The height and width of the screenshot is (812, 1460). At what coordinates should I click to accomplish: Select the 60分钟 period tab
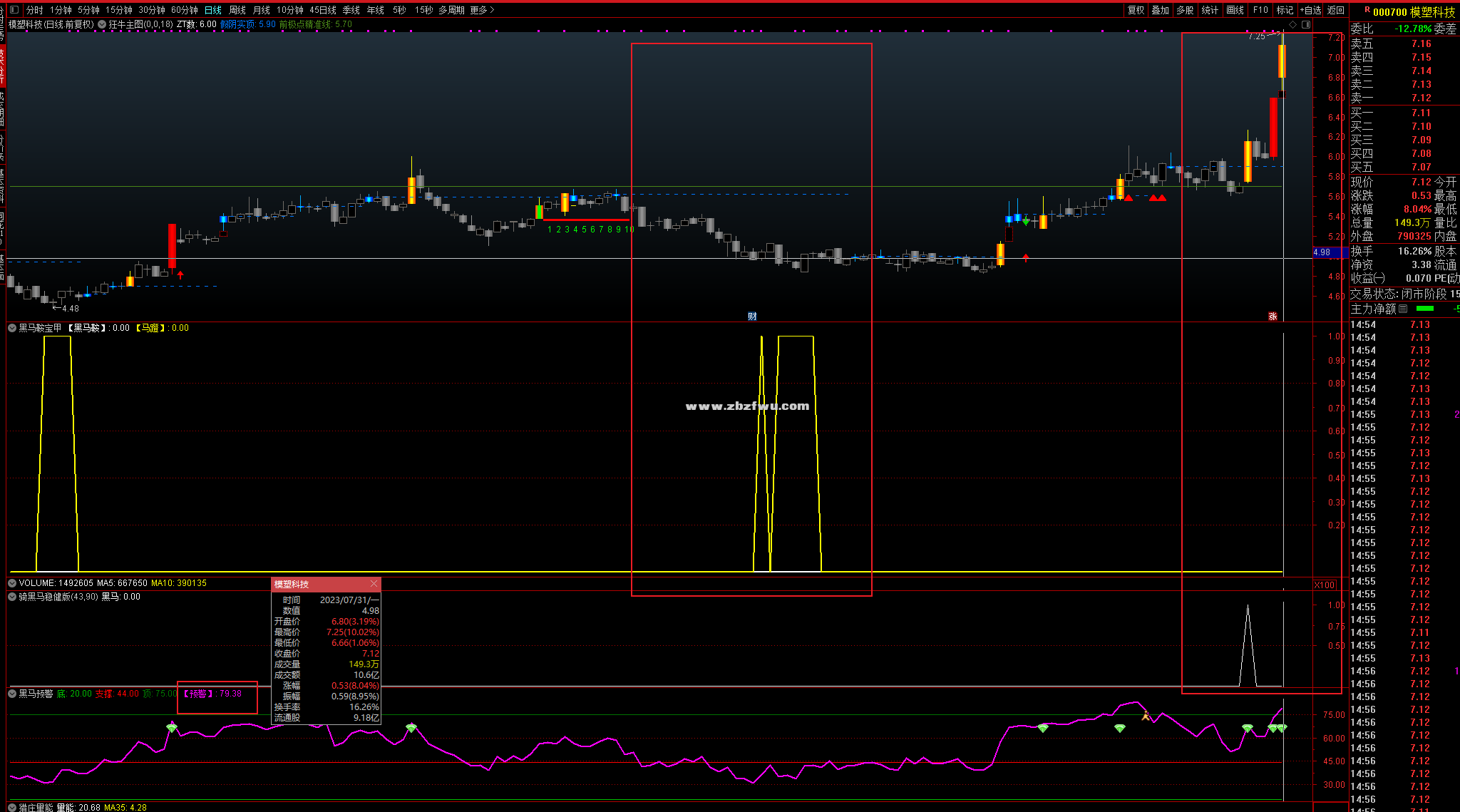click(185, 10)
